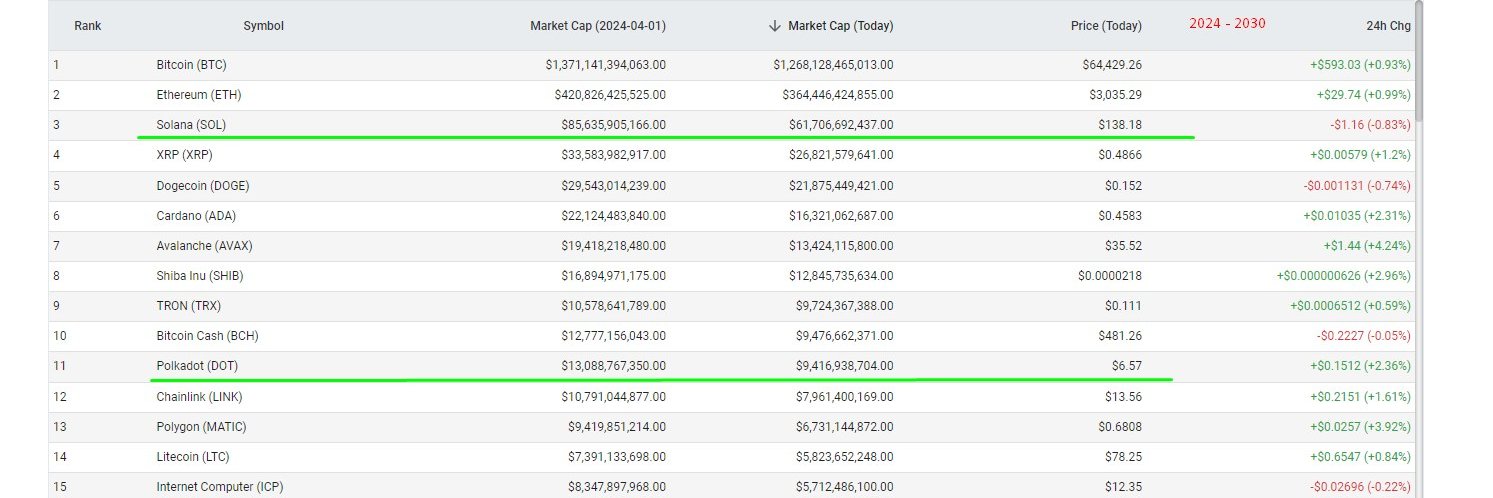Click Bitcoin Cash's 24h change -$0.2227 (-0.05%)
Screen dimensions: 1493x498
pyautogui.click(x=1364, y=336)
